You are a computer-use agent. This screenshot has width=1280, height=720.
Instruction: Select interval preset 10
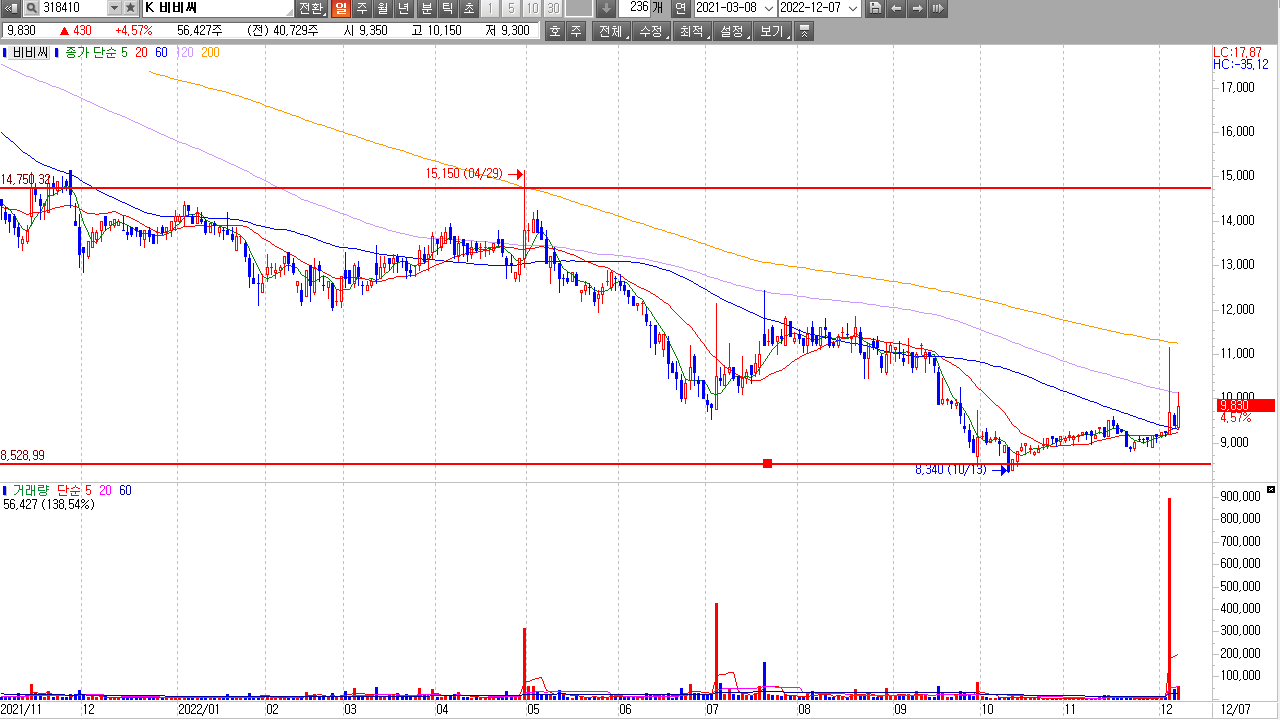tap(532, 8)
